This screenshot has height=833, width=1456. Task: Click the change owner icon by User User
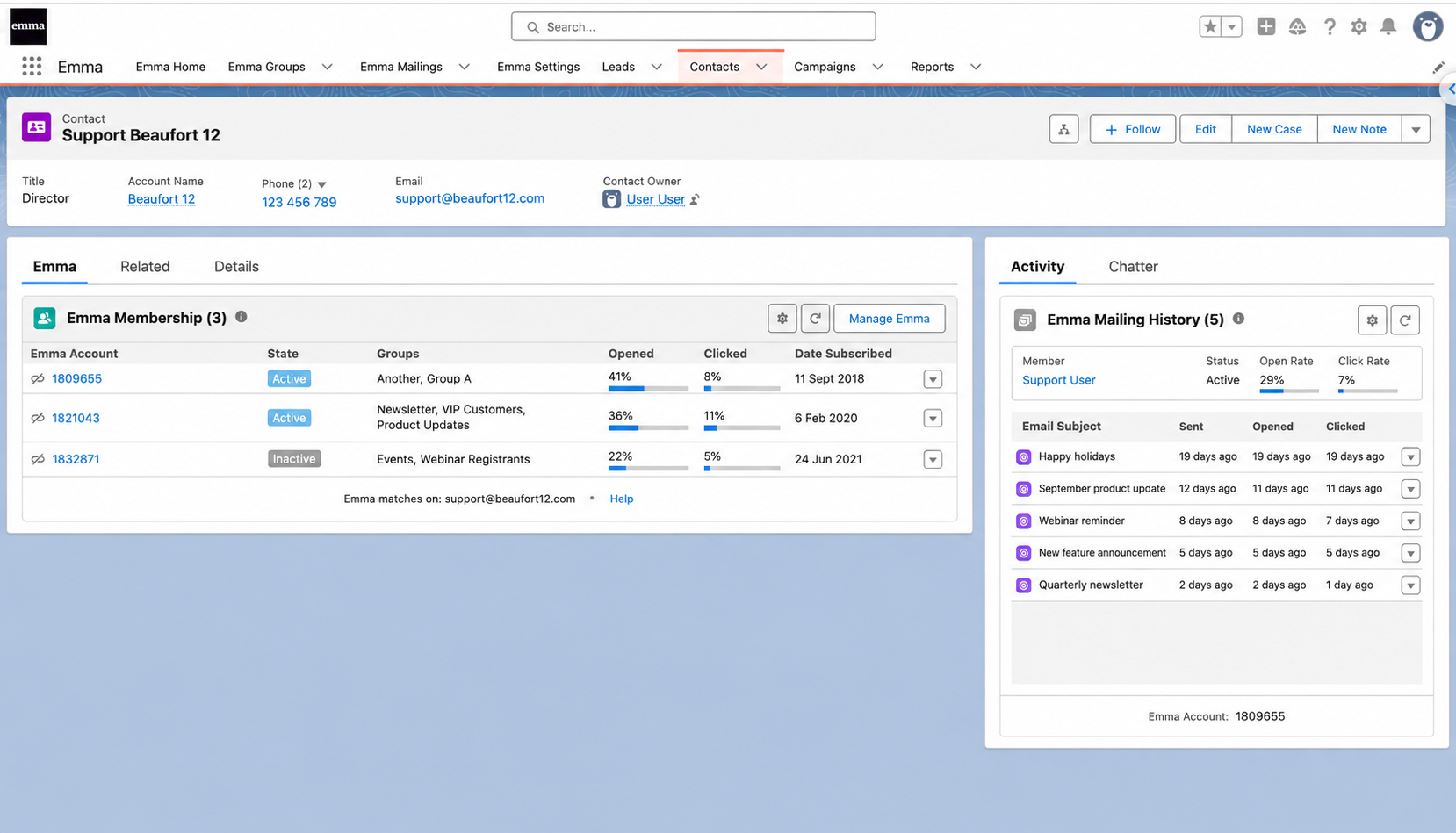(x=695, y=200)
